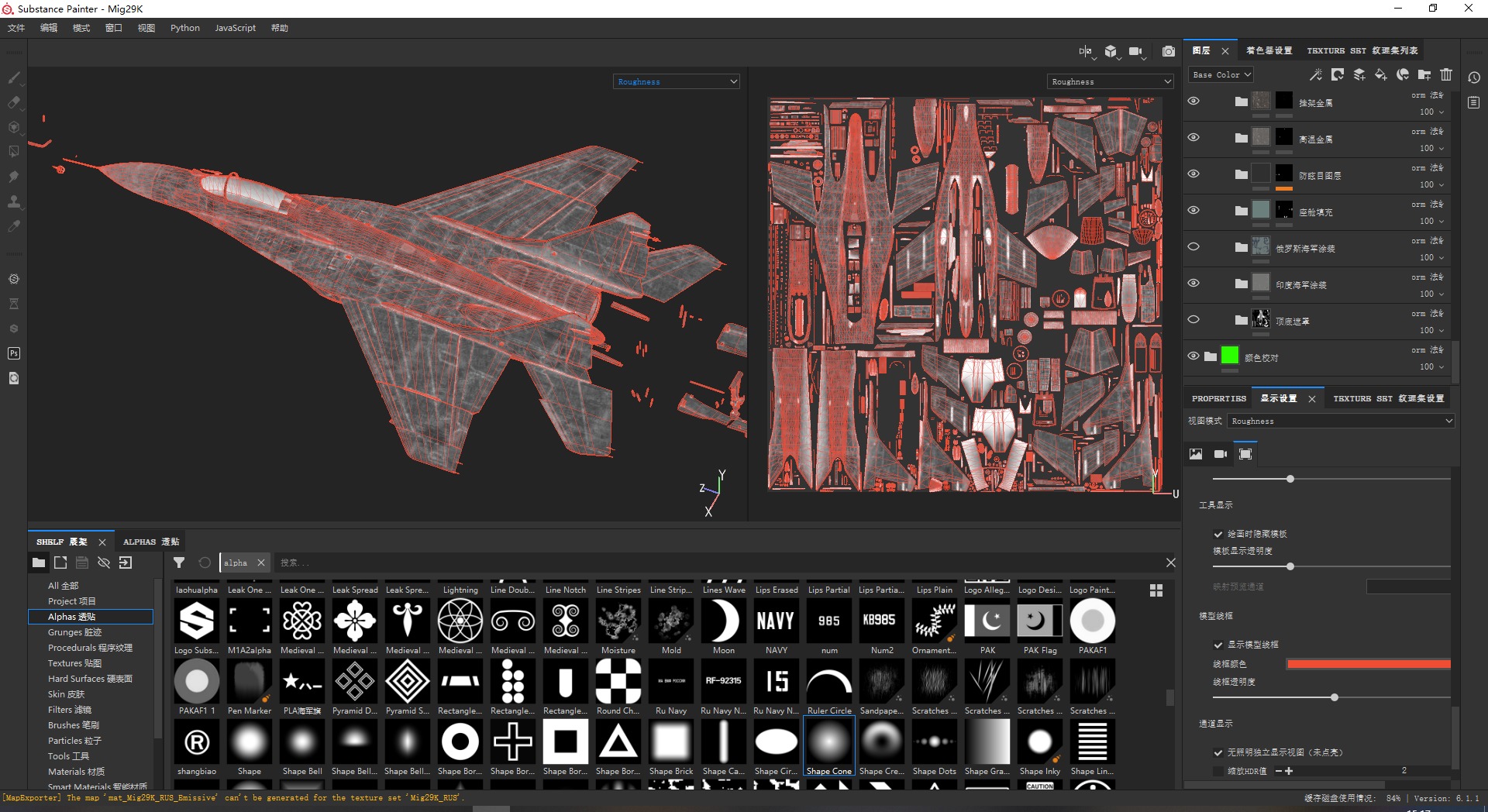Click the shelf filter funnel icon
The width and height of the screenshot is (1488, 812).
[179, 563]
